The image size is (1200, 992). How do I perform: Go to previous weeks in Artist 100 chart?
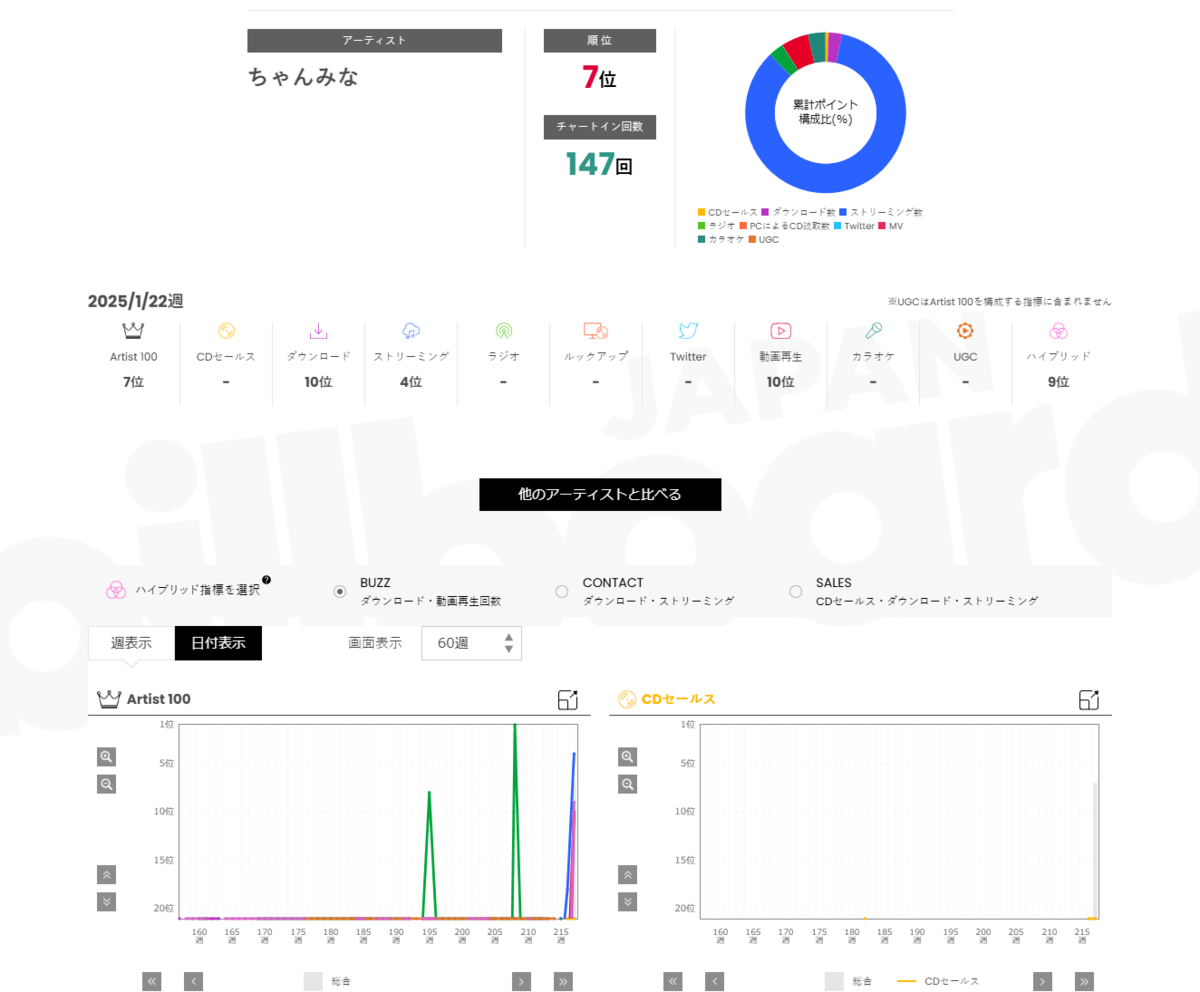194,981
